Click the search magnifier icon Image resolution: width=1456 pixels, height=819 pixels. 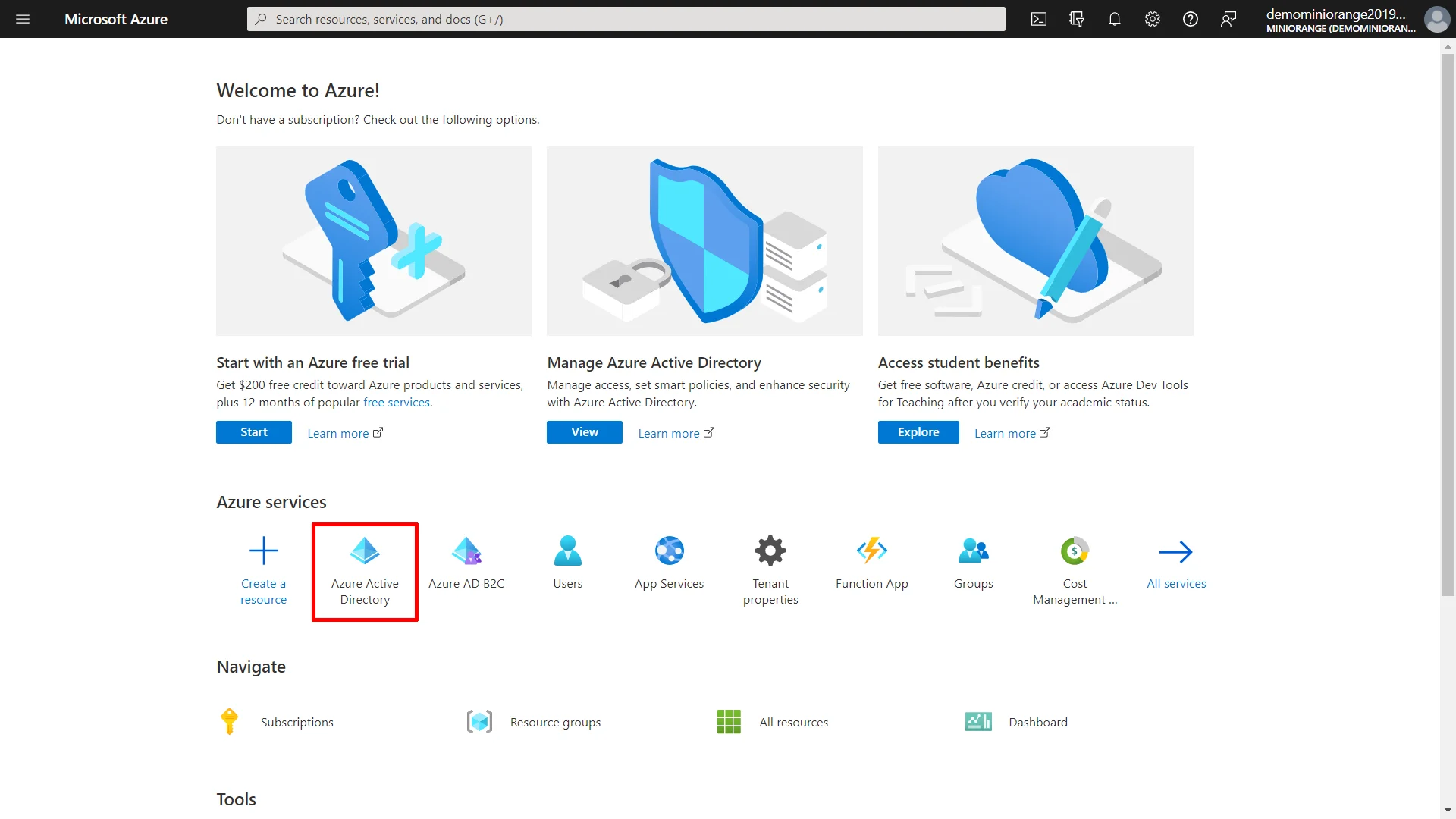click(x=261, y=19)
